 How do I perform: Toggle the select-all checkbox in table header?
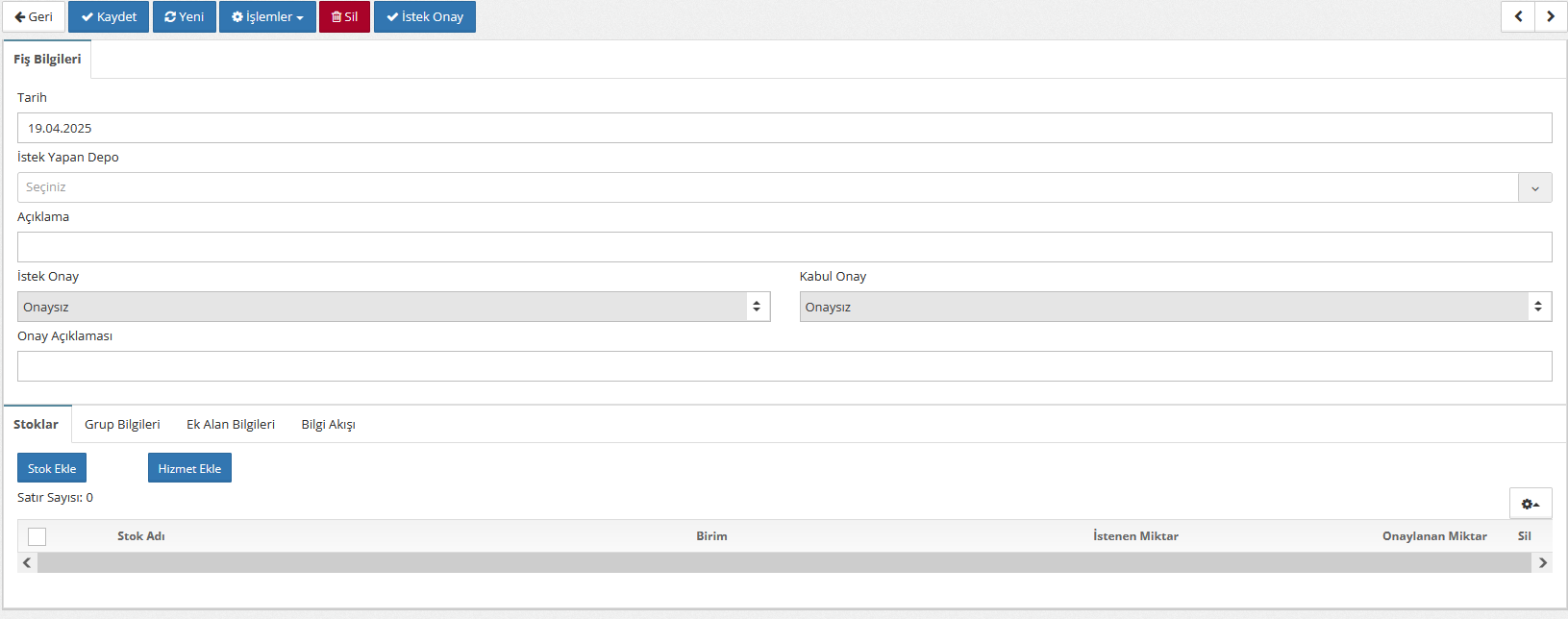37,536
